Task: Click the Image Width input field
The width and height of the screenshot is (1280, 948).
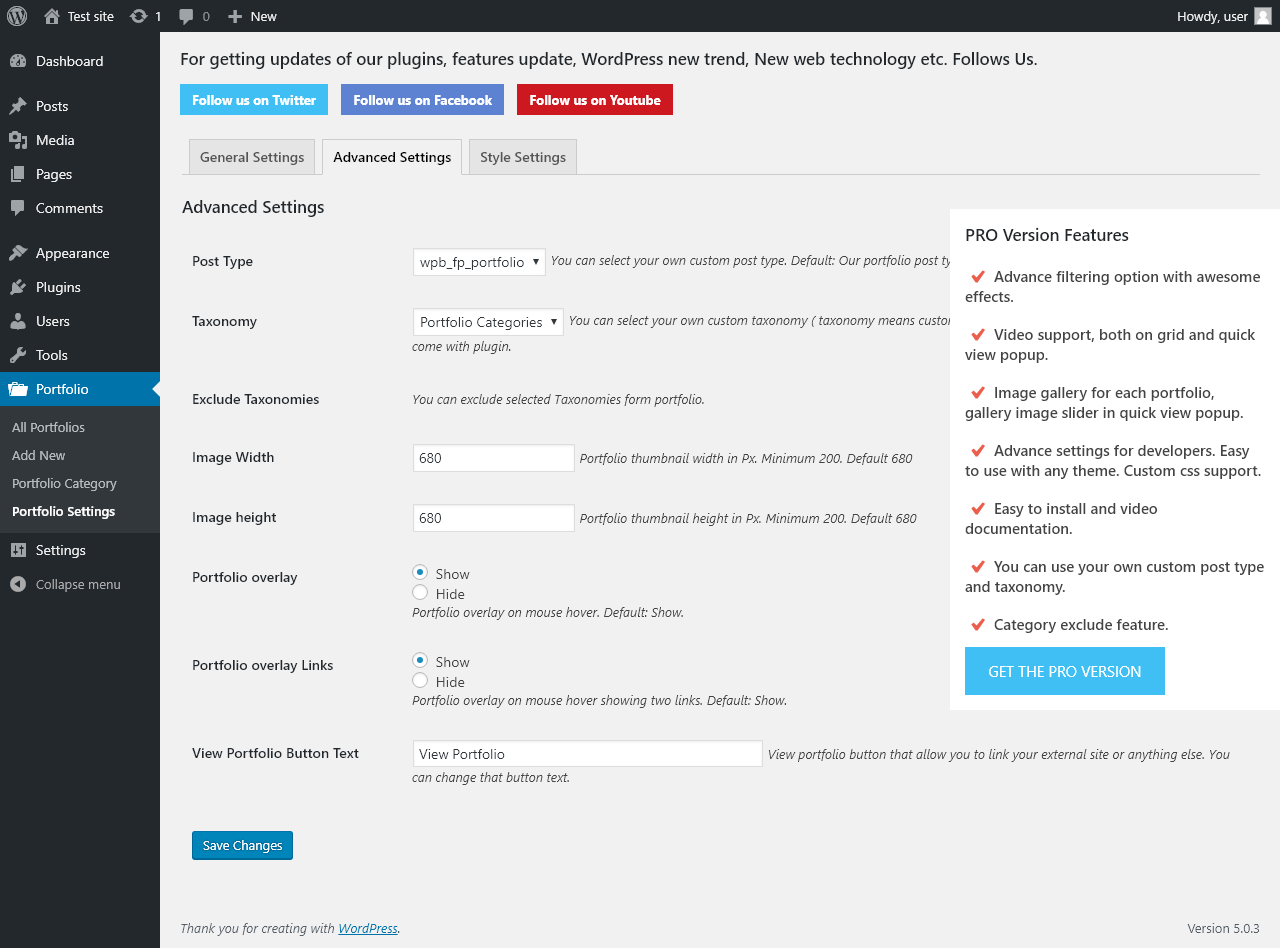Action: click(493, 458)
